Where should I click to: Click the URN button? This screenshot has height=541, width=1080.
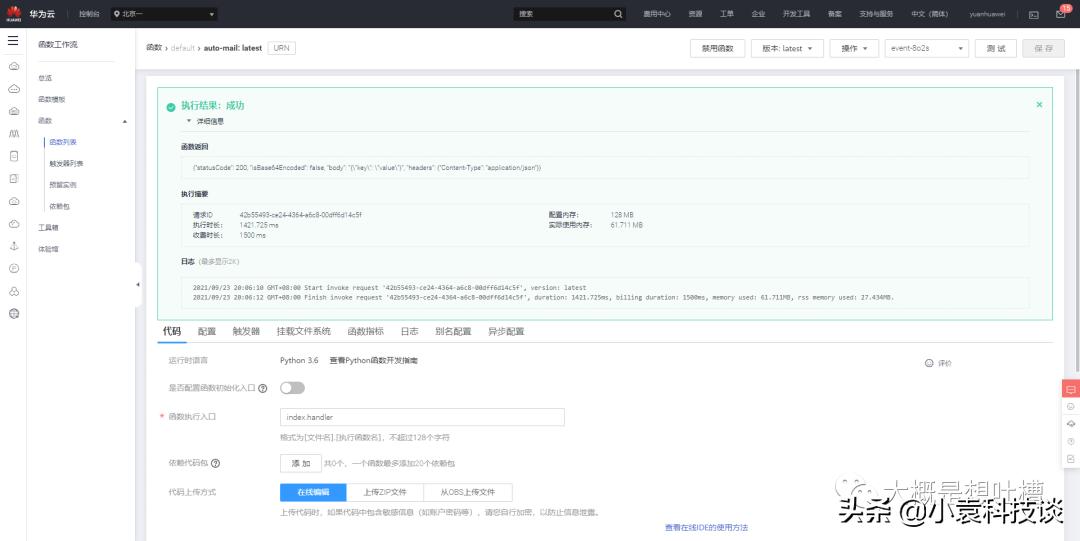coord(282,48)
